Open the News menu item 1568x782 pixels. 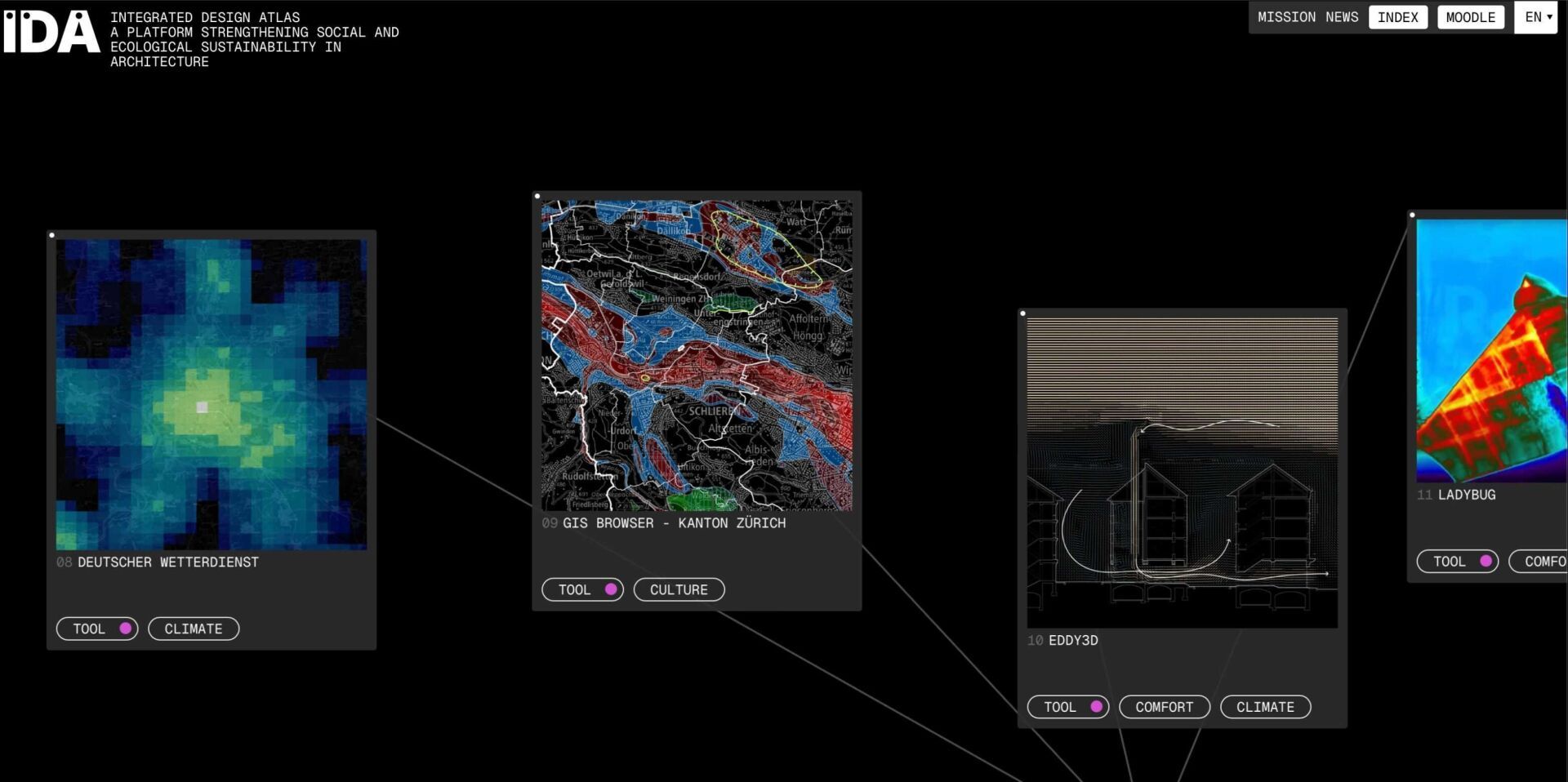point(1342,17)
